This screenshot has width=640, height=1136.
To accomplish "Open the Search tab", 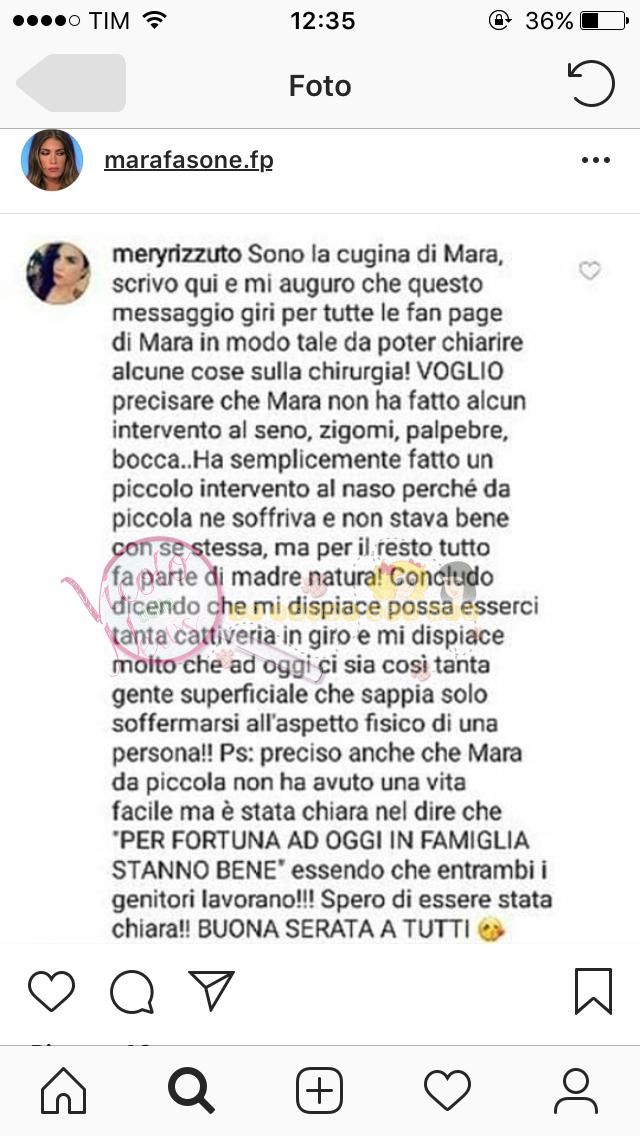I will tap(191, 1090).
